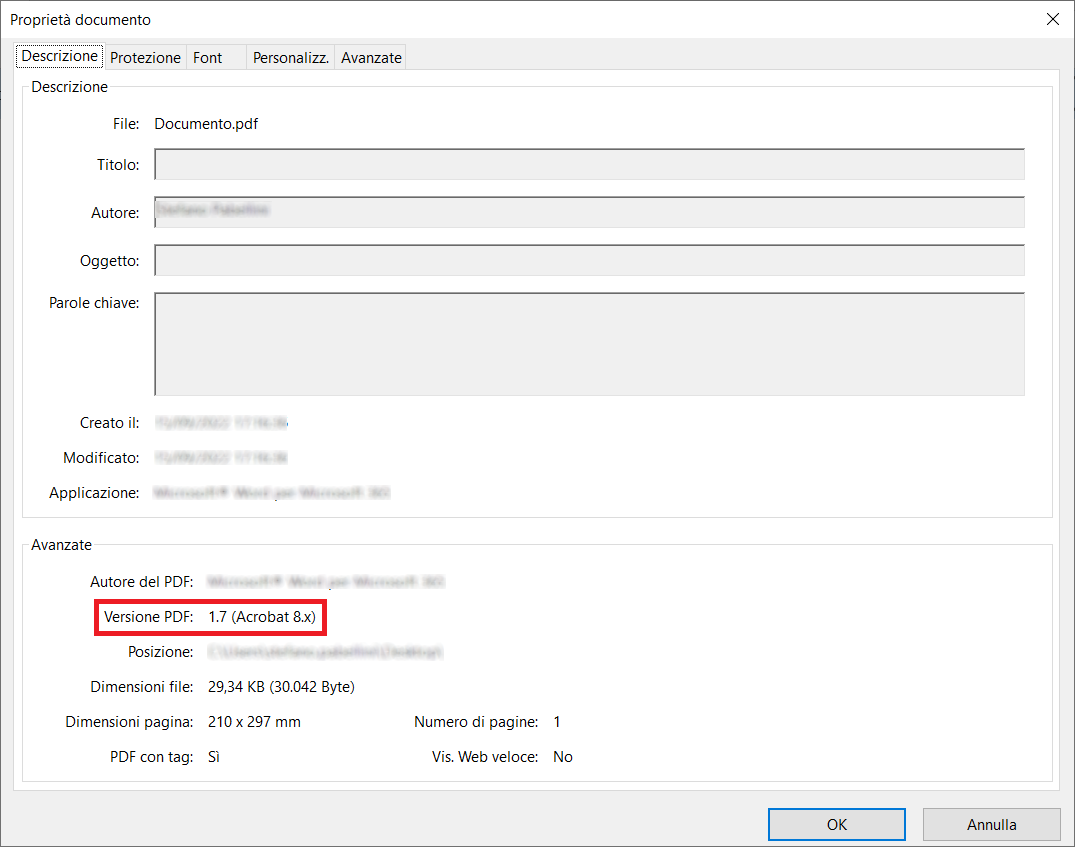Screen dimensions: 1075x847
Task: Click the PDF con tag value Sì
Action: pyautogui.click(x=214, y=757)
